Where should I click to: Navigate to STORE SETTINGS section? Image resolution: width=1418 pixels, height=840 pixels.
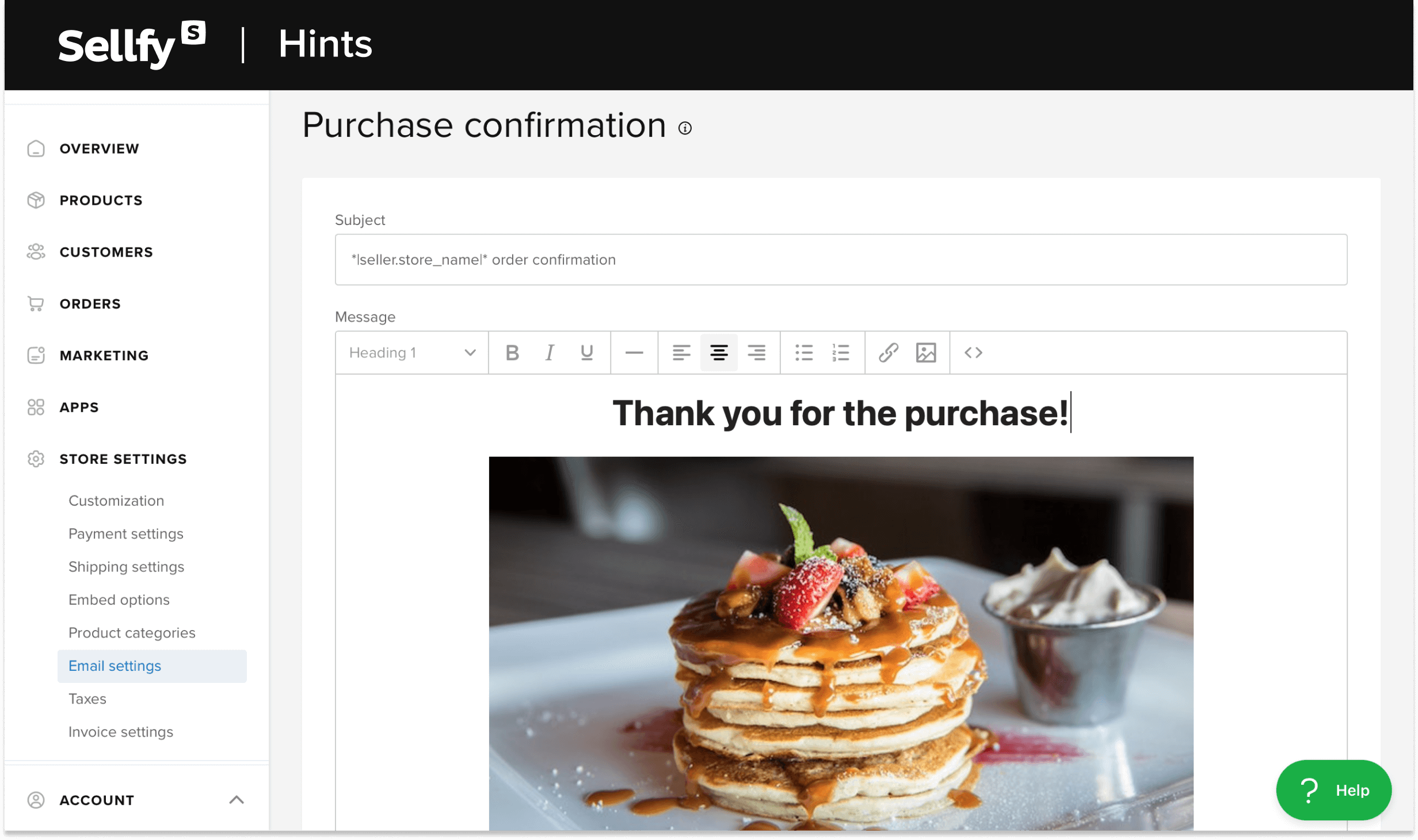point(123,459)
